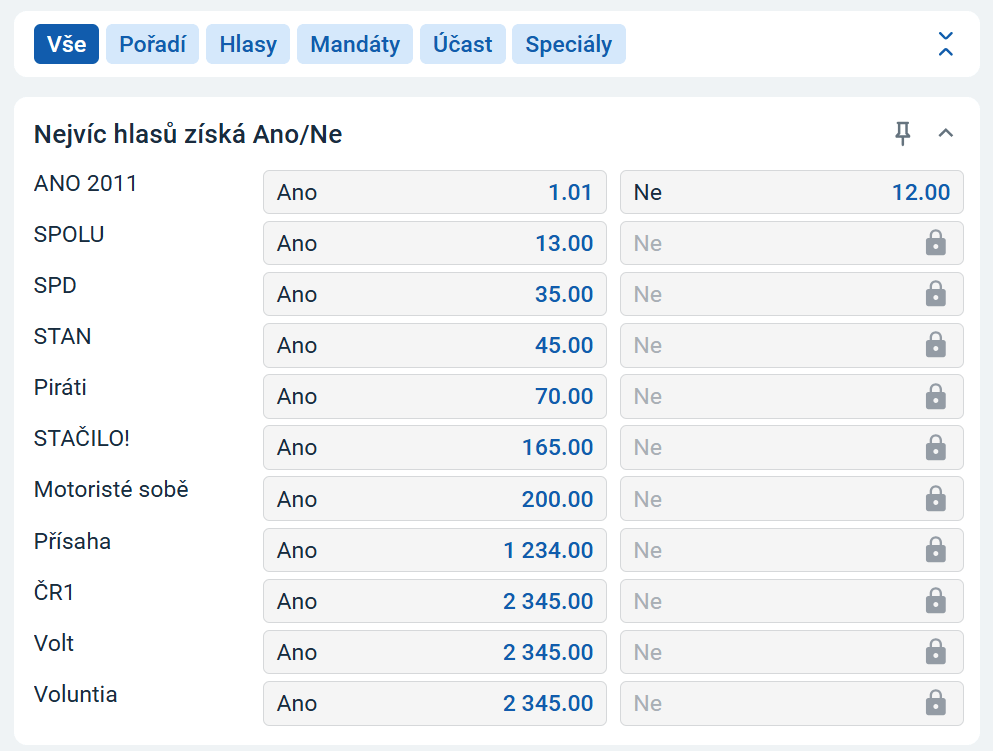Click the lock icon in SPD row
Image resolution: width=993 pixels, height=751 pixels.
935,294
